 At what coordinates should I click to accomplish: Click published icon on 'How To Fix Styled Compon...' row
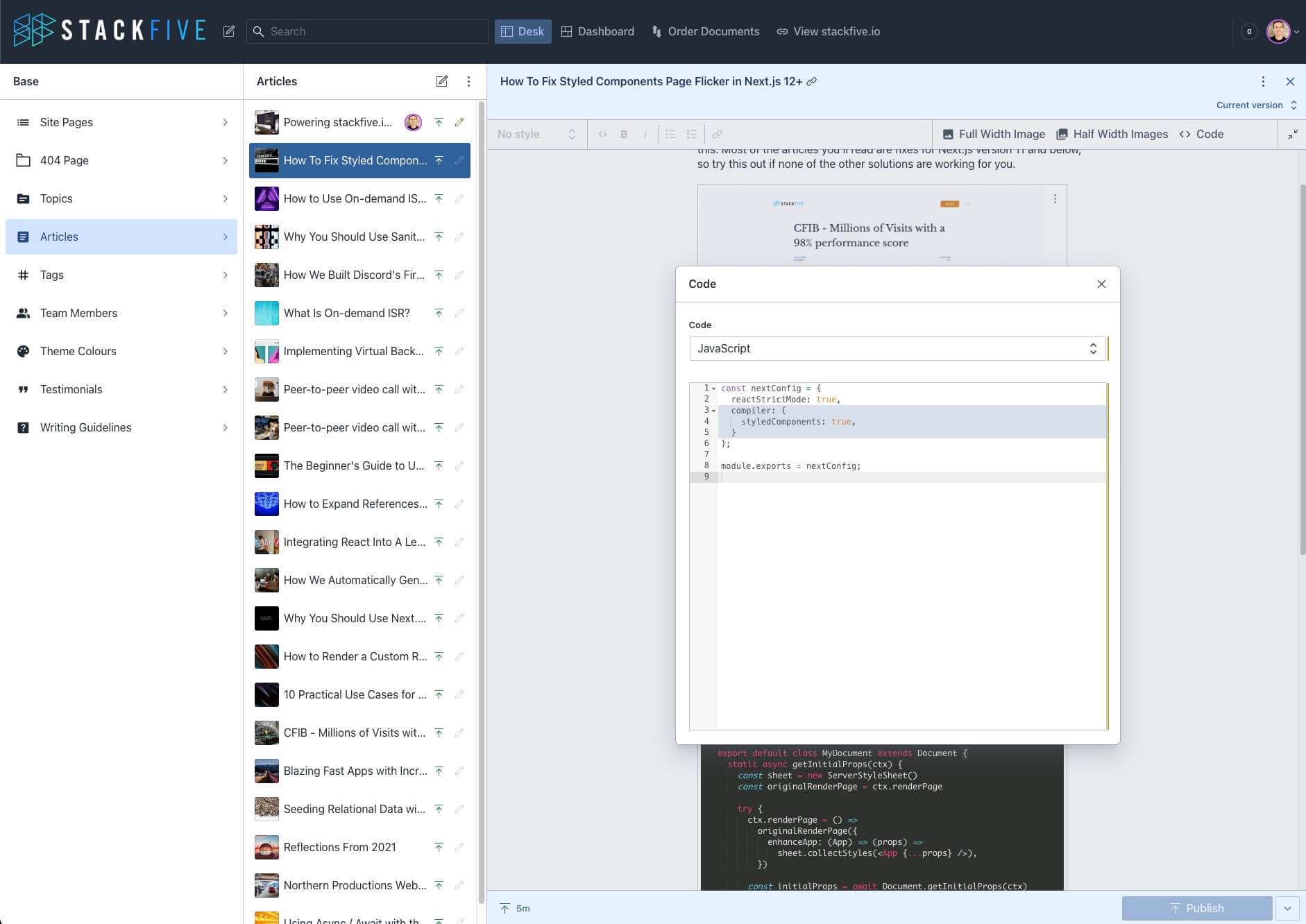coord(439,160)
